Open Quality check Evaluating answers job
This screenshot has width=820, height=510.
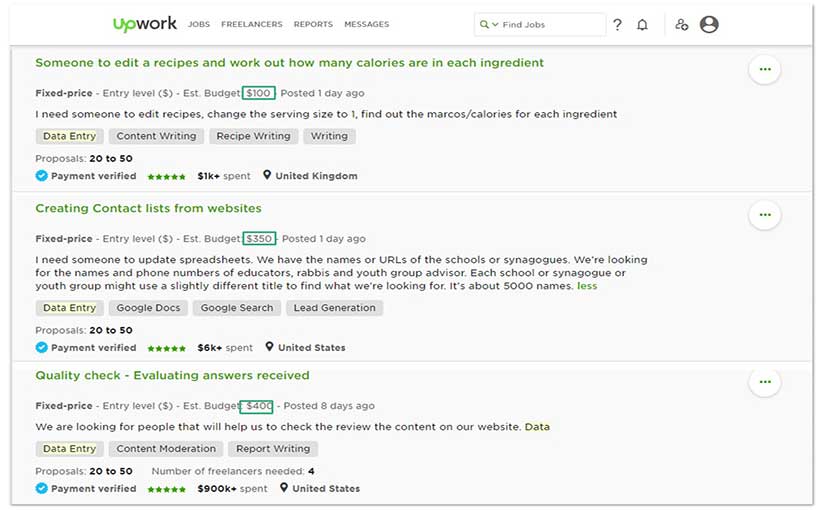coord(173,376)
